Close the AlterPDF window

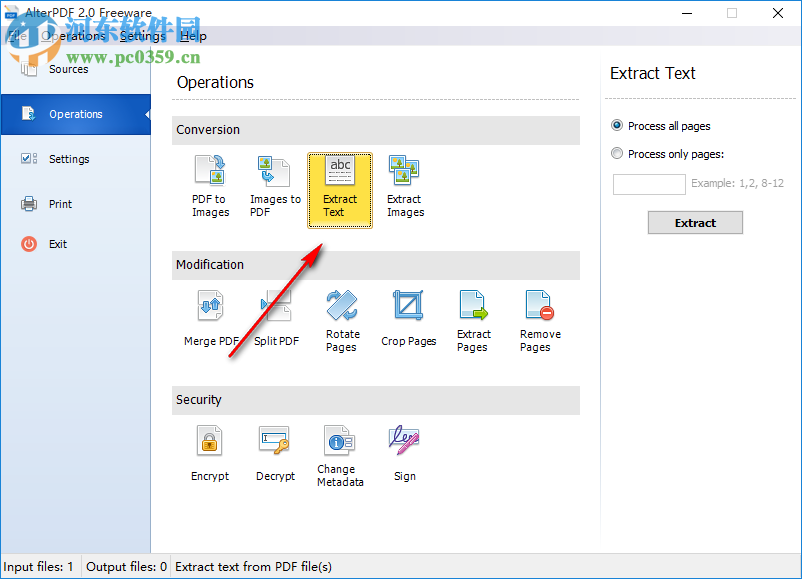[x=777, y=13]
